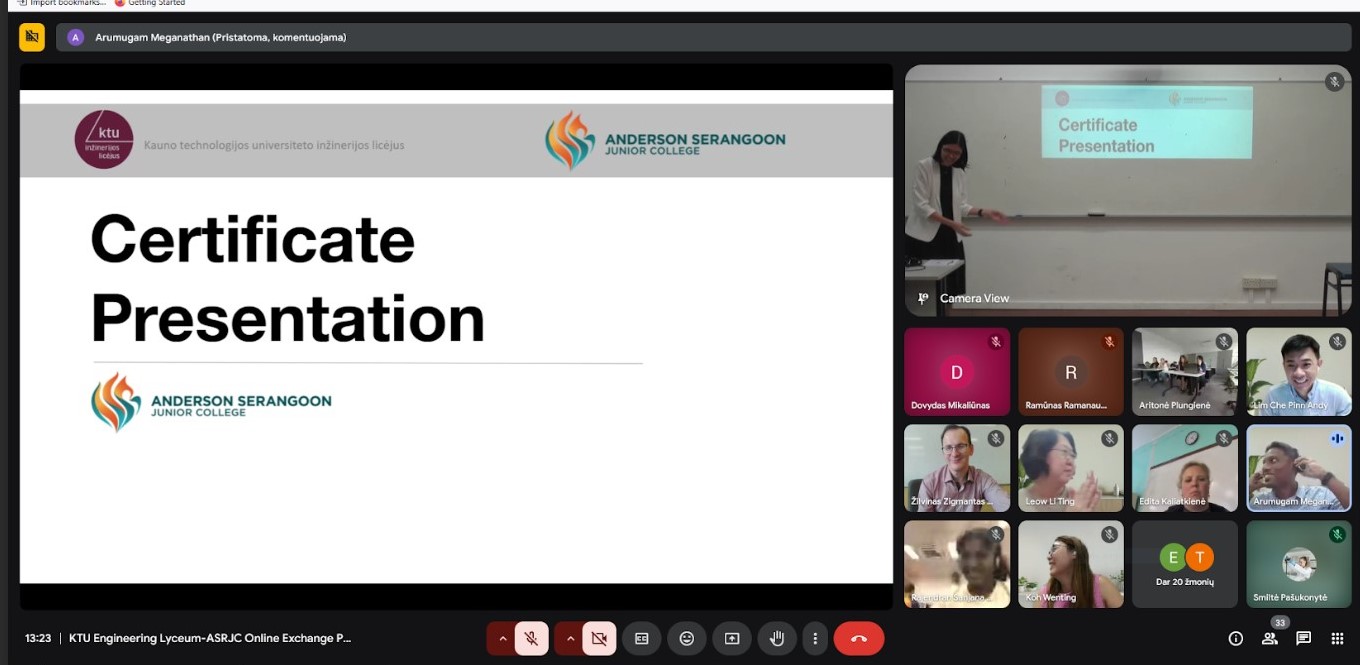
Task: Click muted mic icon on Rajendran Sanjana tile
Action: coord(995,534)
